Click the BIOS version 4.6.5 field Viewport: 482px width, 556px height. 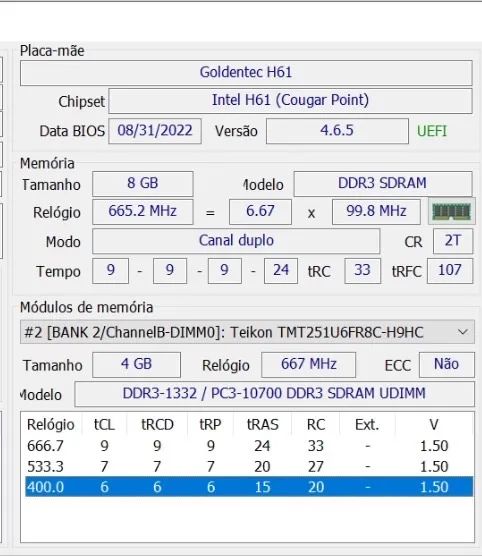tap(337, 131)
